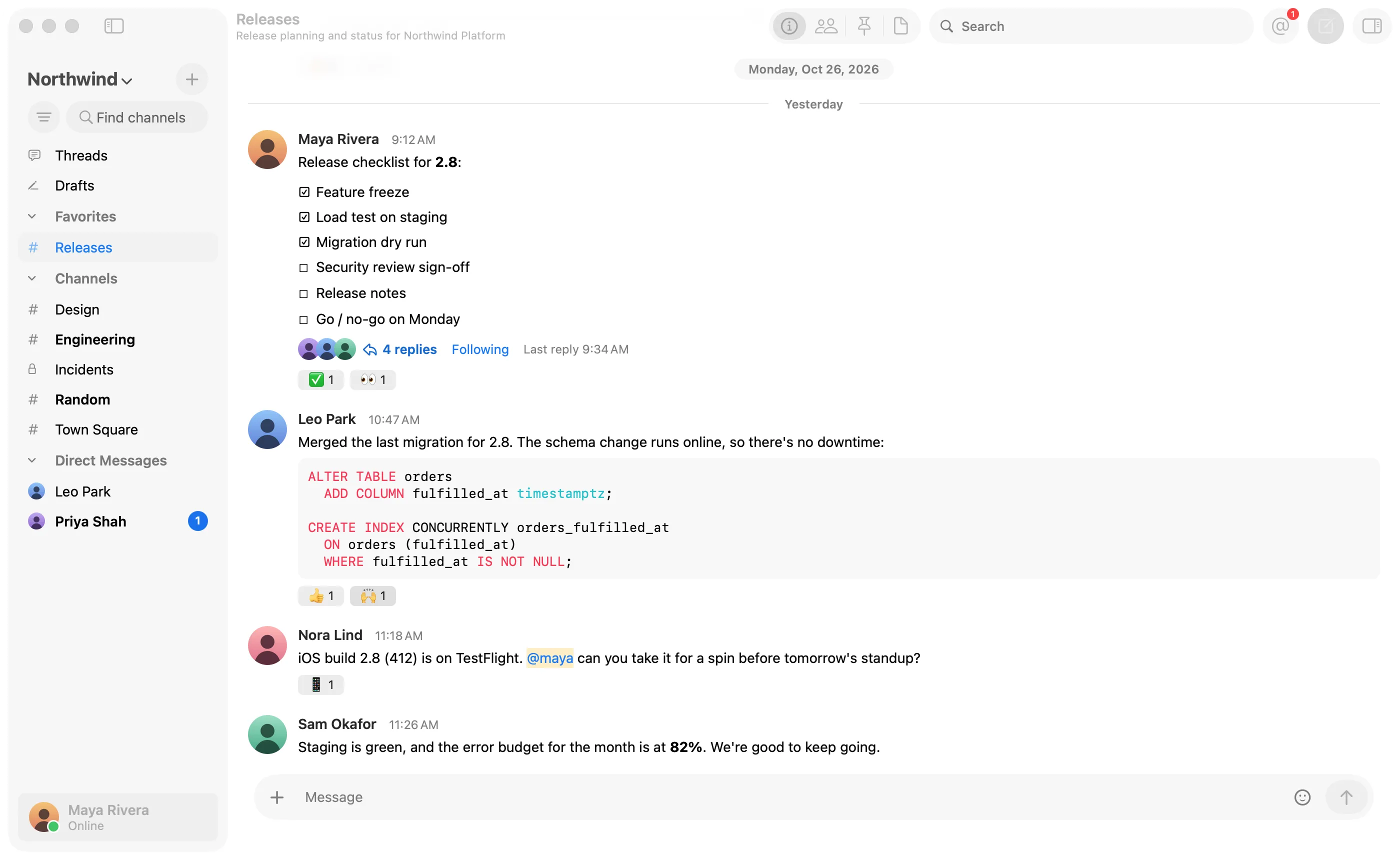Image resolution: width=1400 pixels, height=860 pixels.
Task: Open the emoji picker in message box
Action: 1301,797
